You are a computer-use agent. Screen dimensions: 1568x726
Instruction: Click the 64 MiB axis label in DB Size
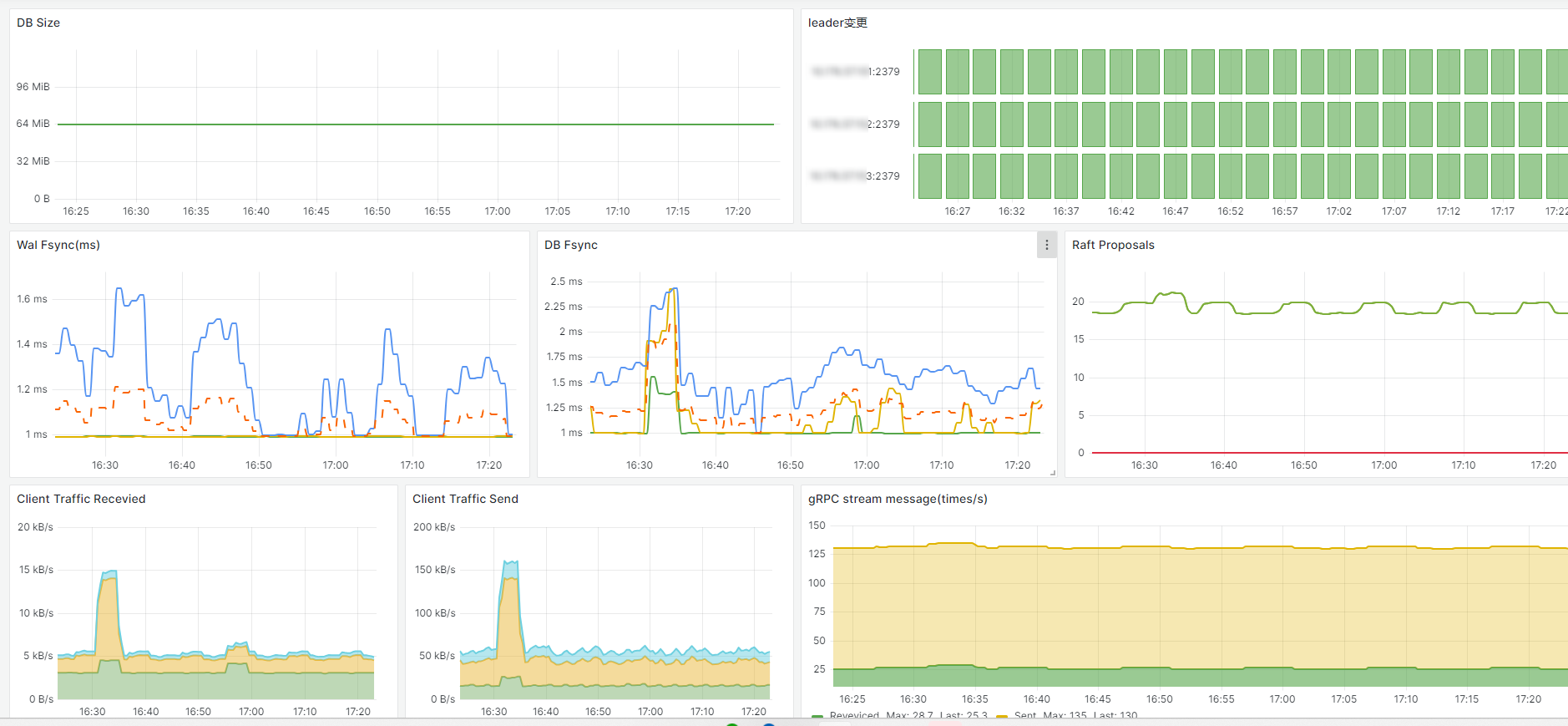pos(33,124)
